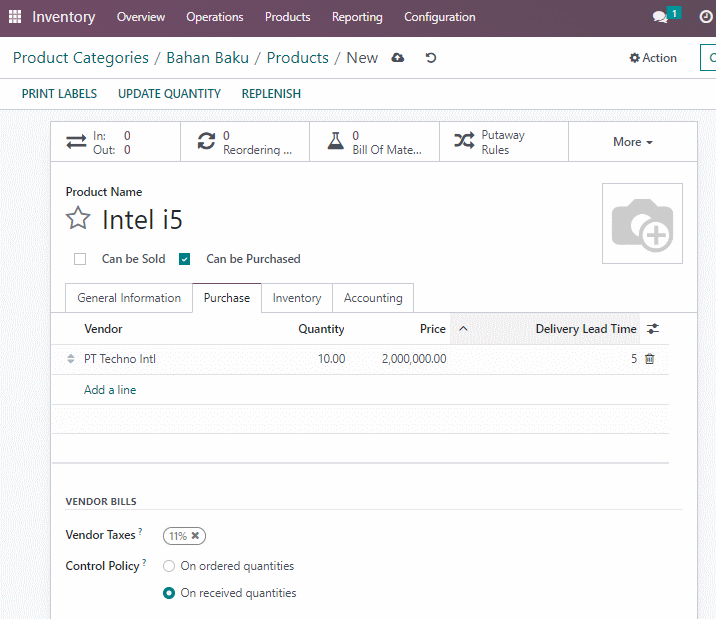Open the activities clock icon
Image resolution: width=716 pixels, height=619 pixels.
(x=706, y=17)
